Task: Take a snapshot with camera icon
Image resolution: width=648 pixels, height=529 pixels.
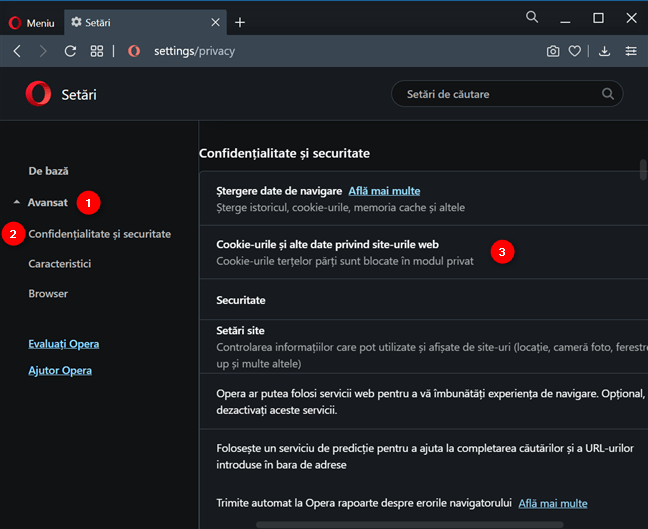Action: point(553,51)
